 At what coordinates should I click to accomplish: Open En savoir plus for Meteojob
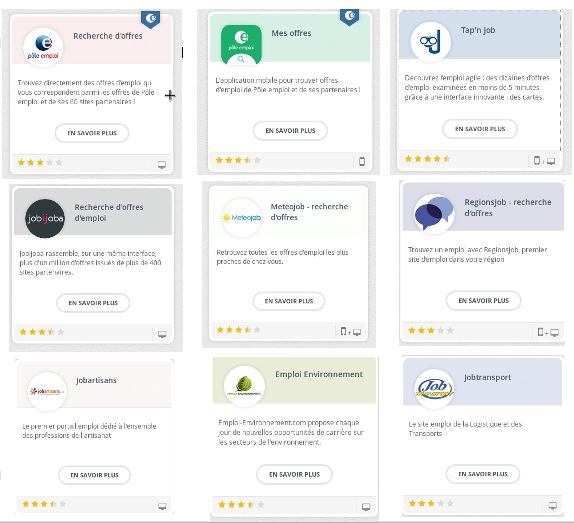click(x=289, y=301)
